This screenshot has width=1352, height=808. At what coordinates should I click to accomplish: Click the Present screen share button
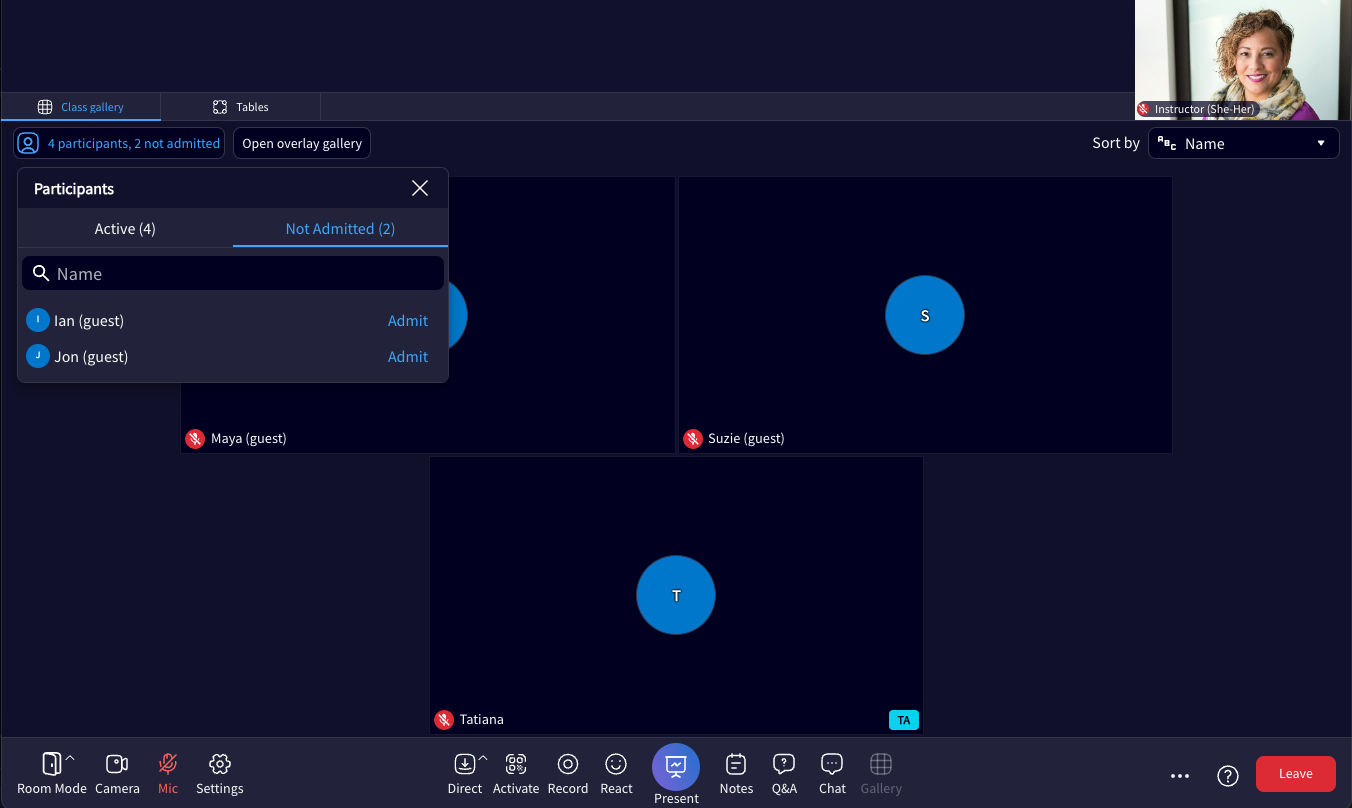point(676,767)
